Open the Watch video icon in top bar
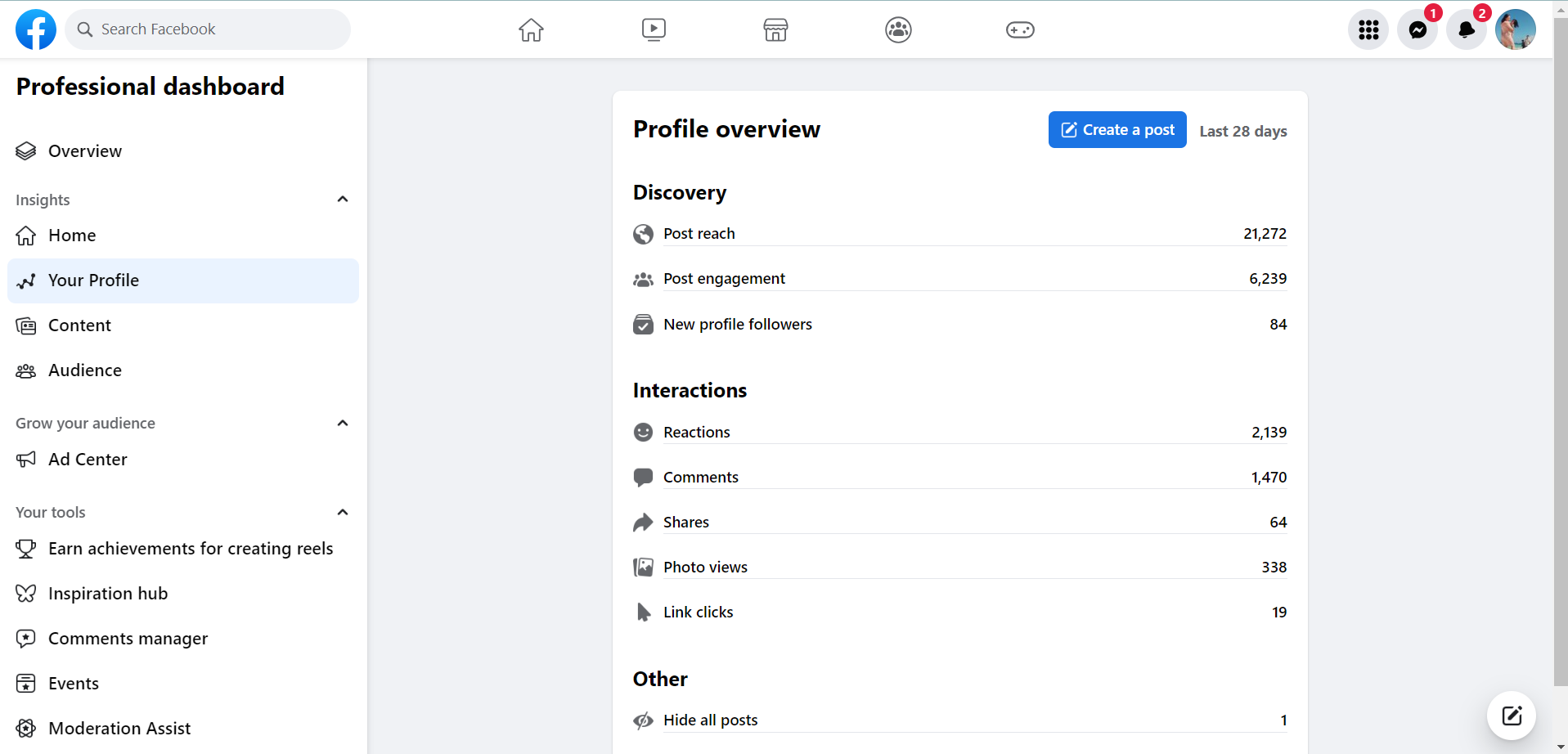 click(654, 30)
